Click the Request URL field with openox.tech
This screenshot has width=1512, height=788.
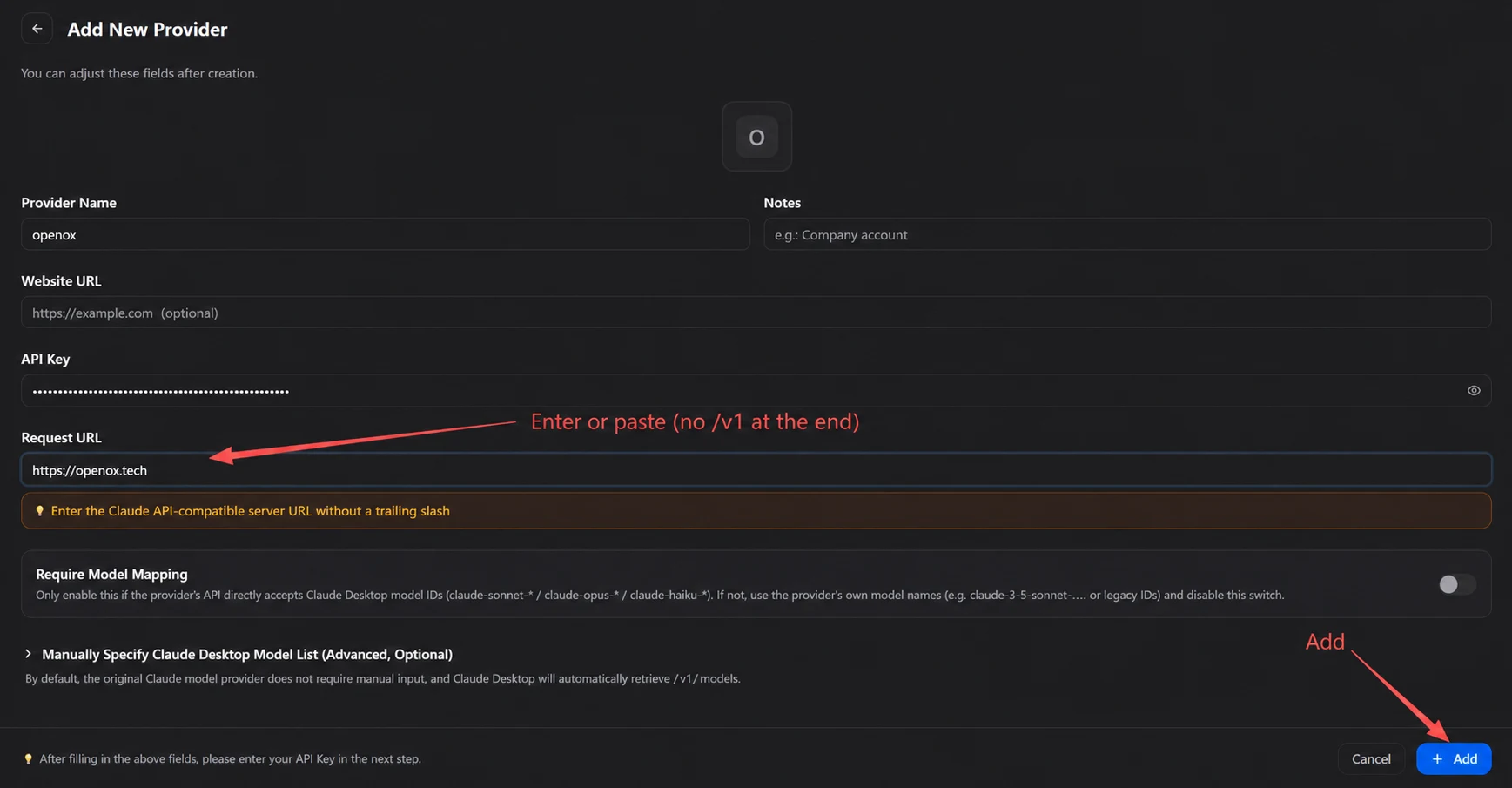coord(756,470)
